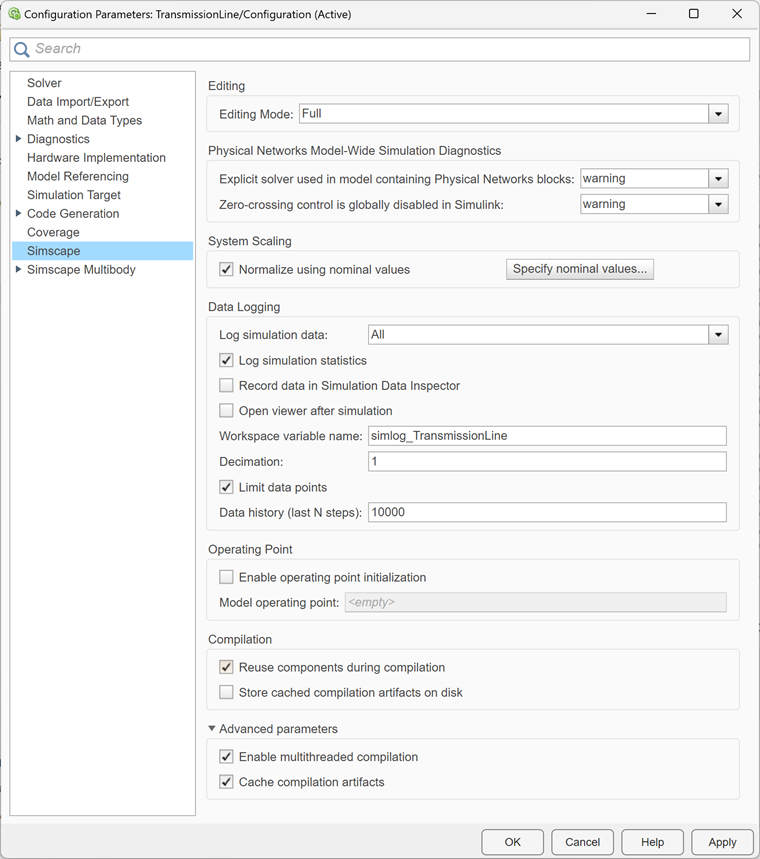Click the Workspace variable name field

[547, 436]
